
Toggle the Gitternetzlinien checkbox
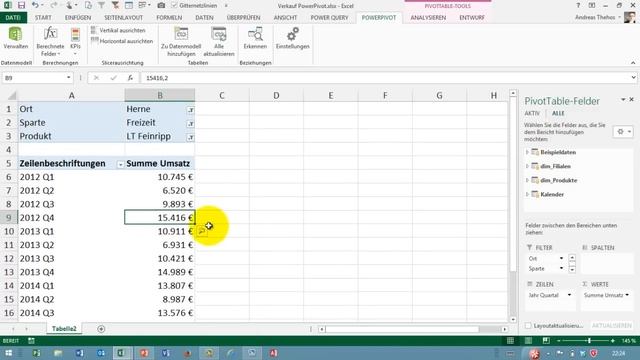174,6
